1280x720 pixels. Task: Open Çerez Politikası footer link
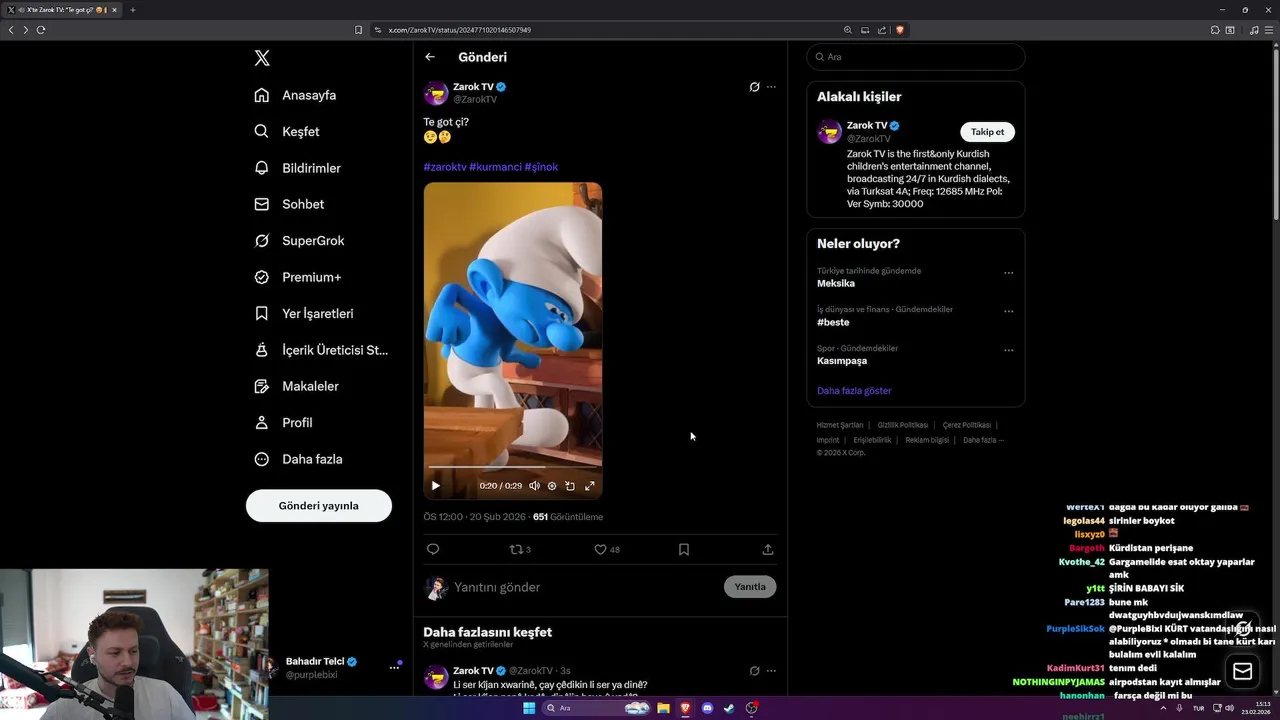[x=967, y=425]
